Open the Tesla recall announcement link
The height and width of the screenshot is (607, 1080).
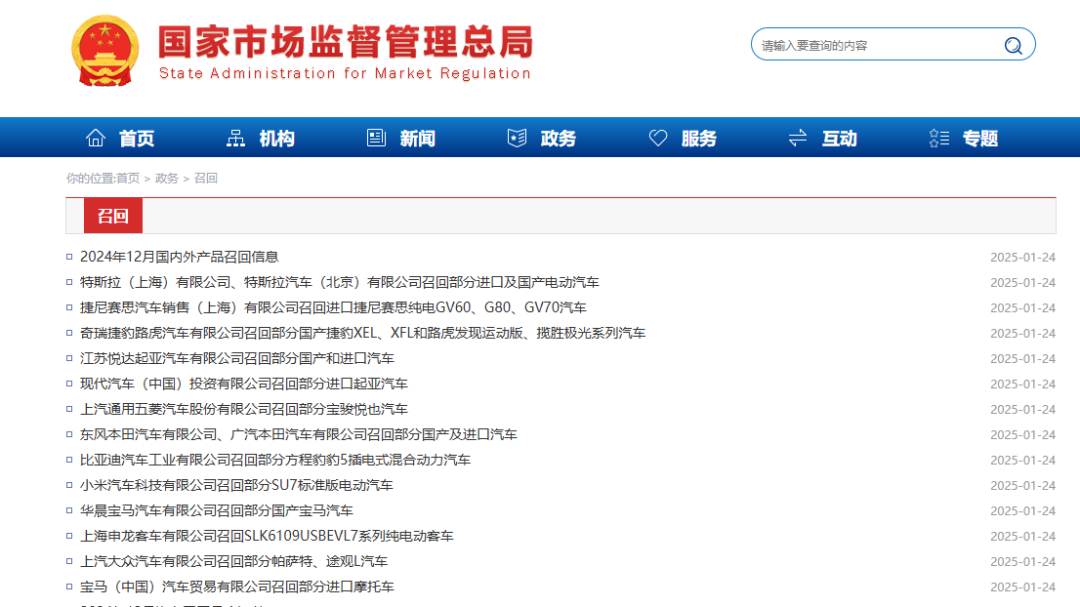(x=340, y=282)
